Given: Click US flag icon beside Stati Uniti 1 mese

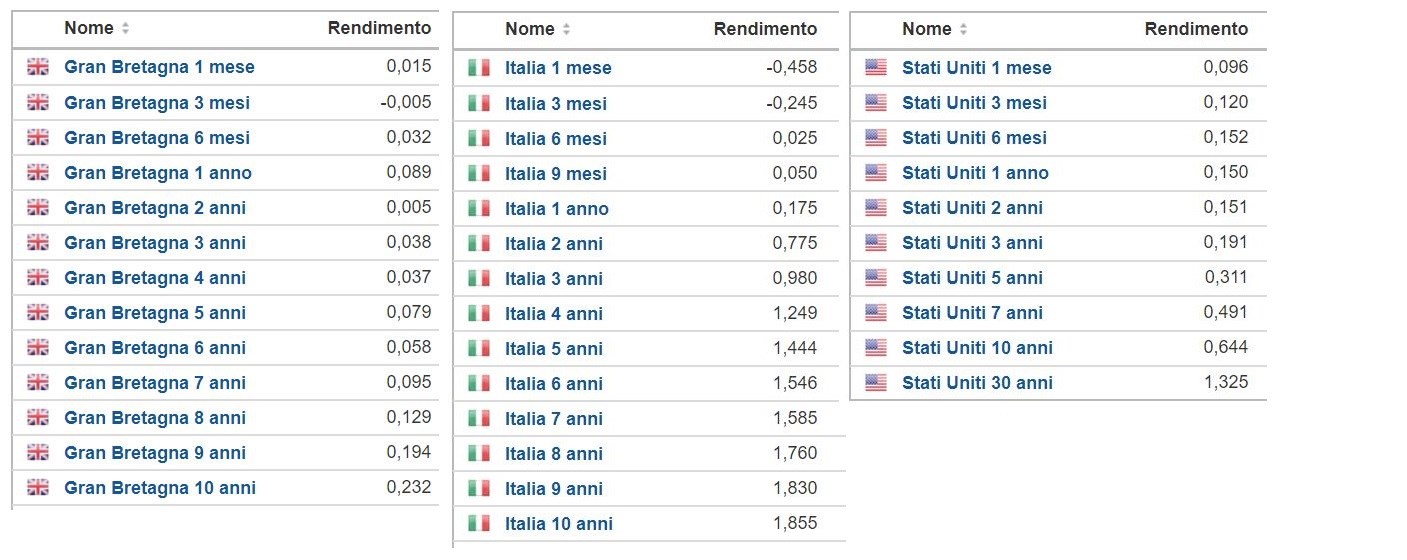Looking at the screenshot, I should tap(876, 68).
